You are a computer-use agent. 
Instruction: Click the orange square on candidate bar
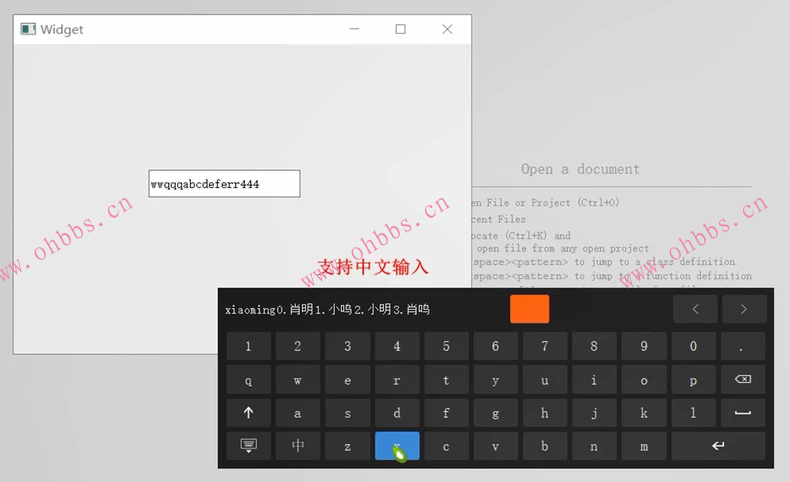(x=530, y=309)
